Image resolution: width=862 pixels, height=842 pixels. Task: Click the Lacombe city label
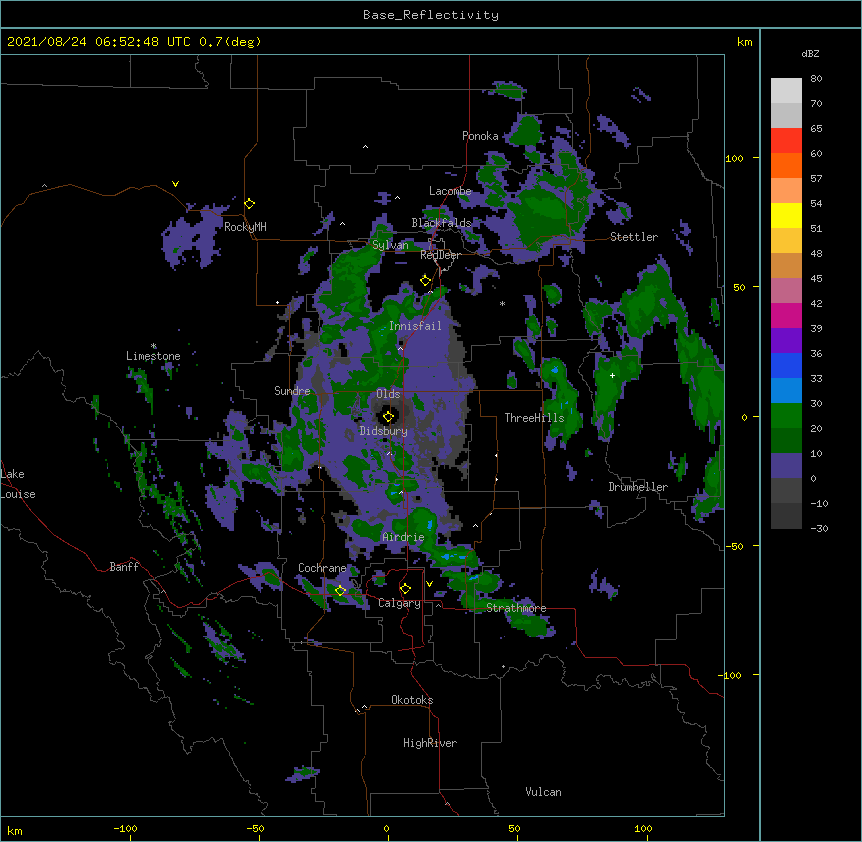coord(450,191)
